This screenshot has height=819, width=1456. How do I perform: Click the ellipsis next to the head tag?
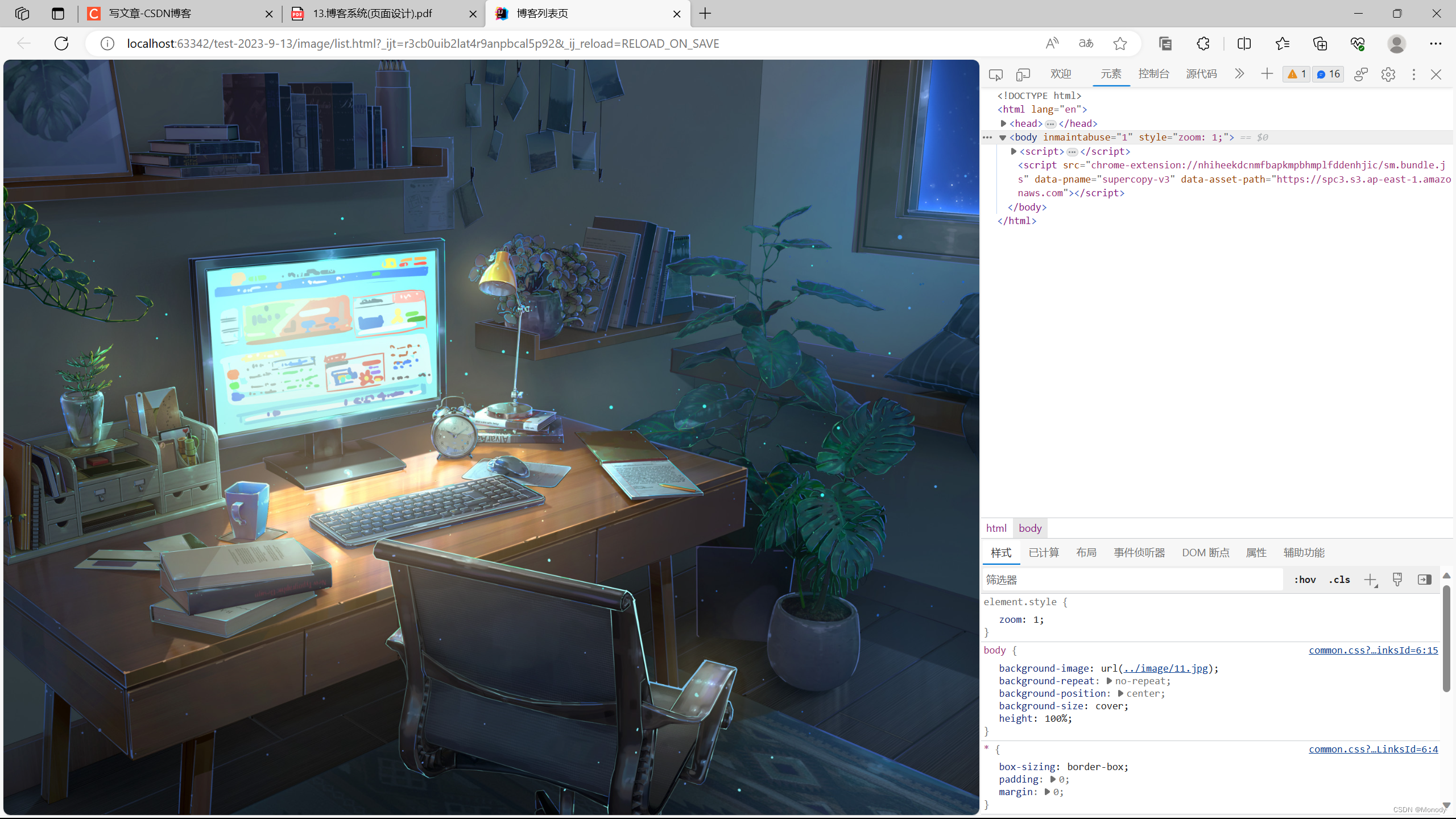pyautogui.click(x=1050, y=124)
